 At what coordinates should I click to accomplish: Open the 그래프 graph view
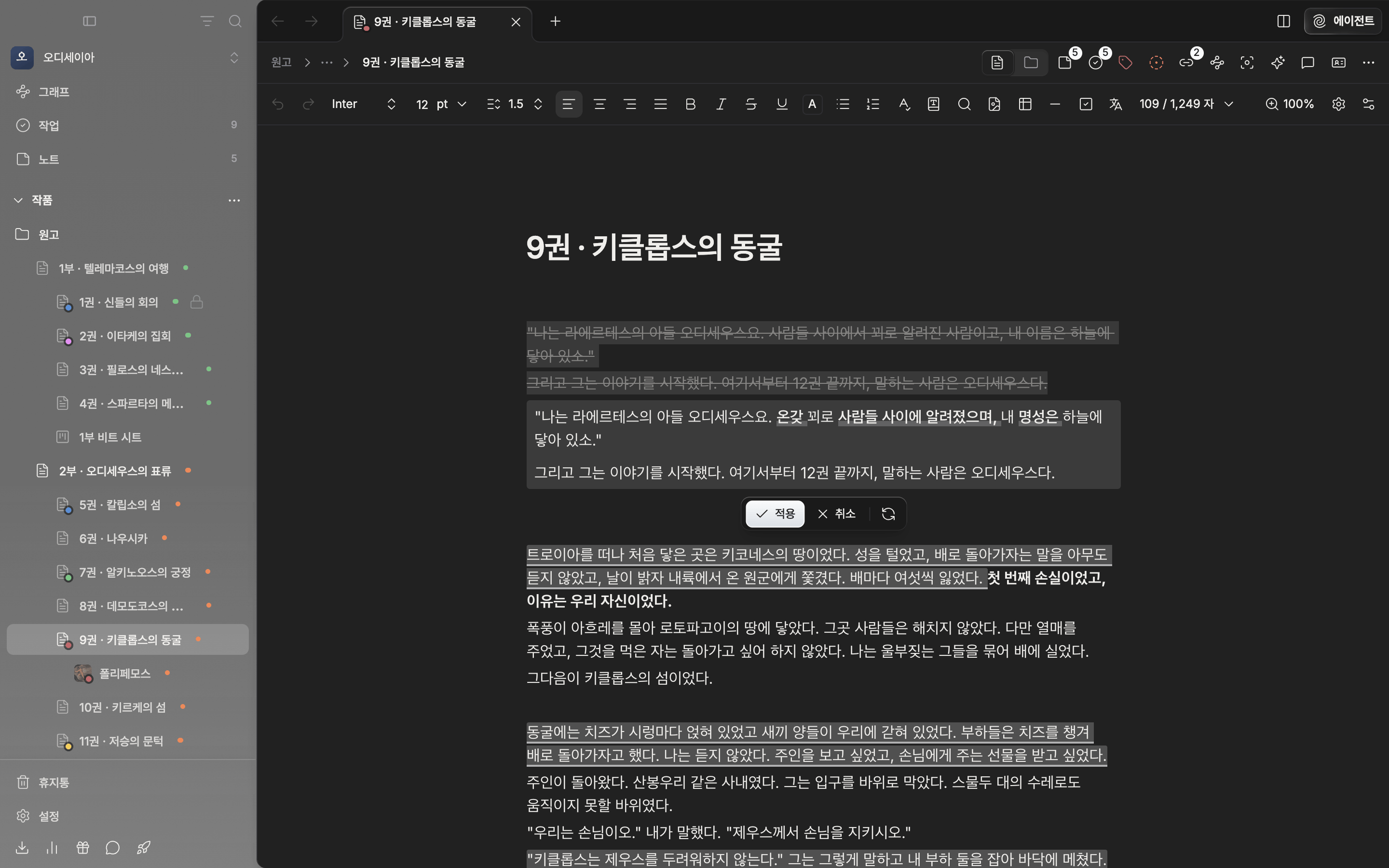point(127,92)
